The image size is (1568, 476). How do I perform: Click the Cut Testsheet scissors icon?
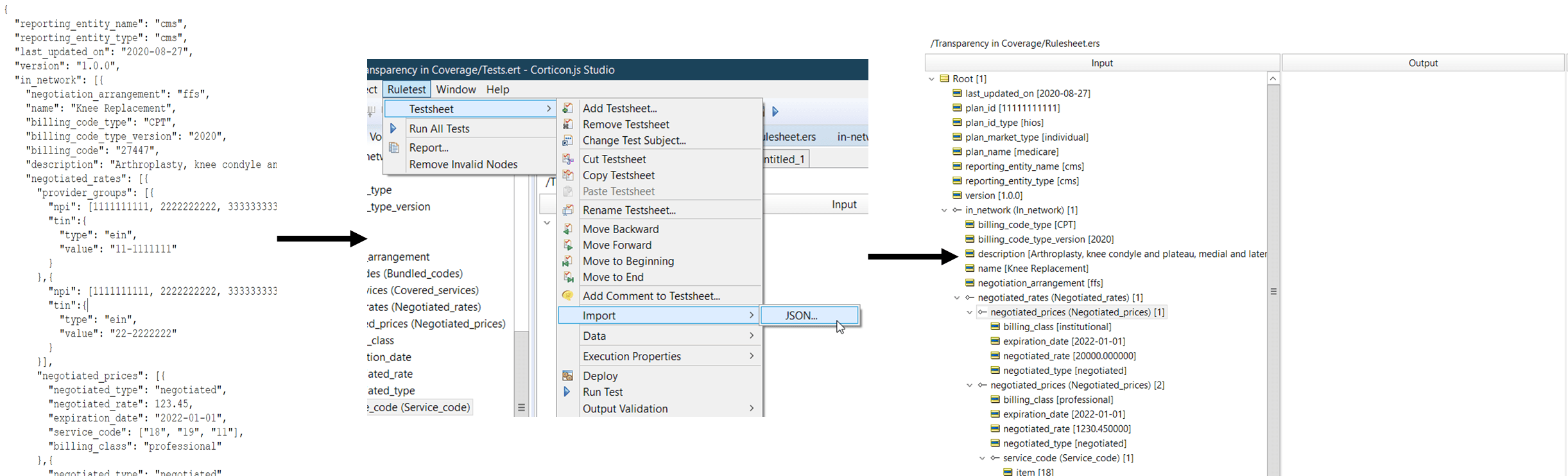click(x=567, y=159)
